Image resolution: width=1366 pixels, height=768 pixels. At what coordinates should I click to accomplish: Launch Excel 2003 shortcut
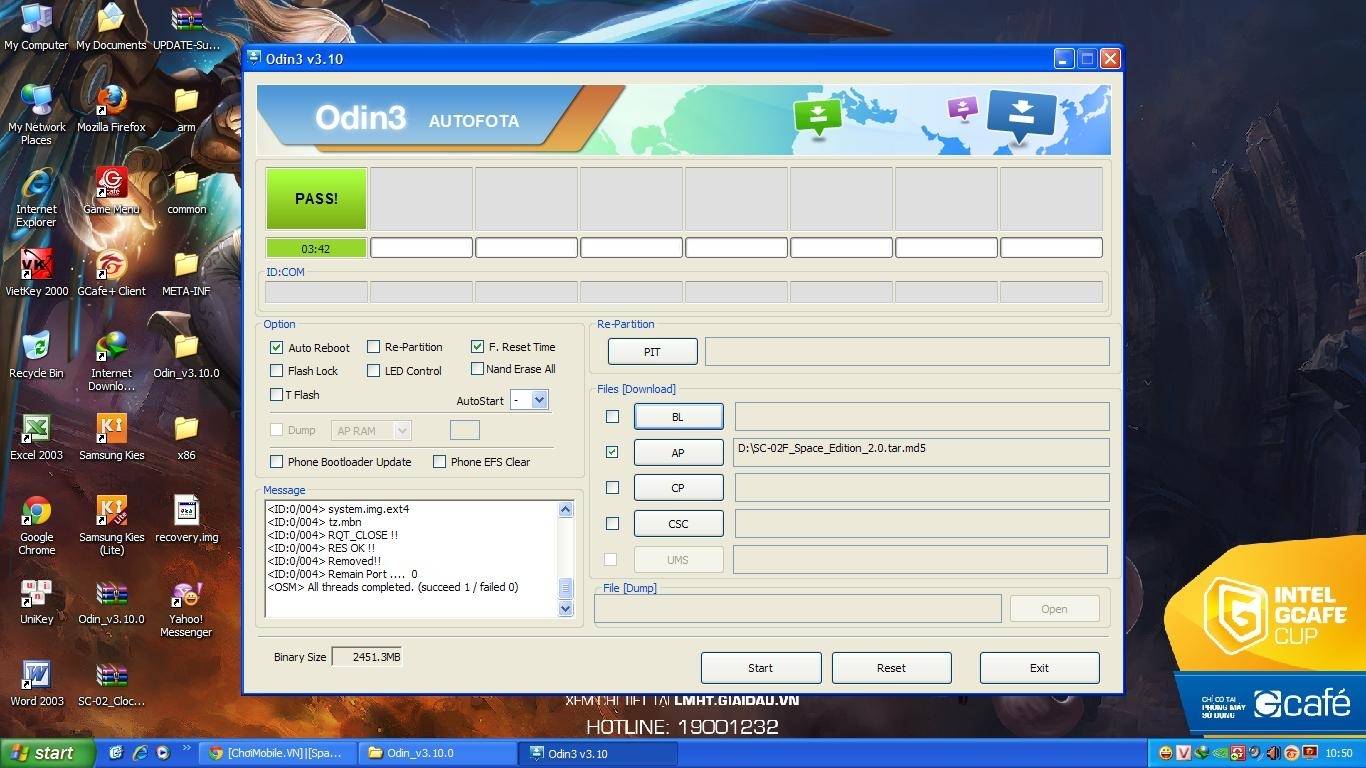(36, 436)
